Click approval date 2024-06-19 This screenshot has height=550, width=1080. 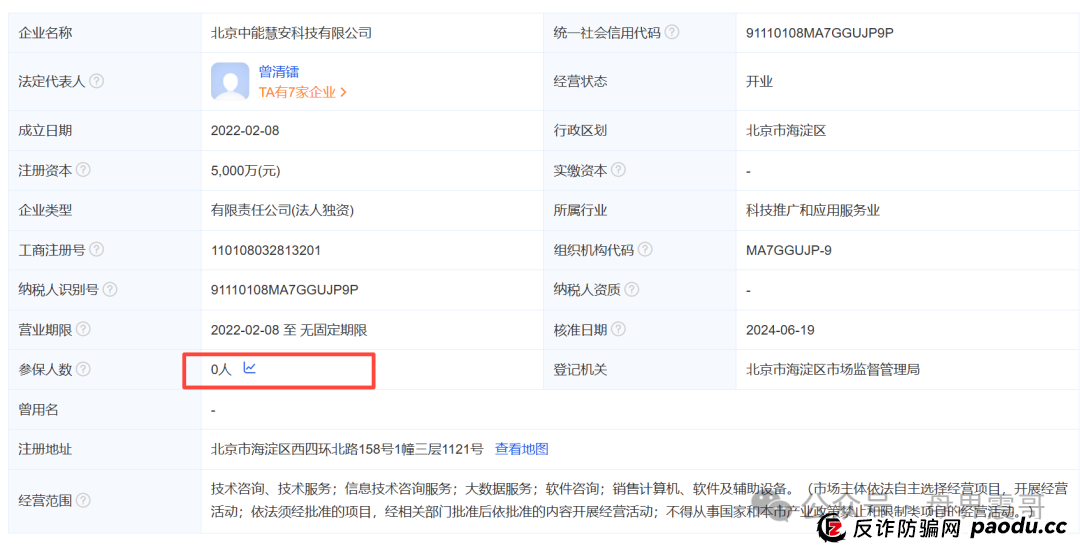pyautogui.click(x=780, y=330)
